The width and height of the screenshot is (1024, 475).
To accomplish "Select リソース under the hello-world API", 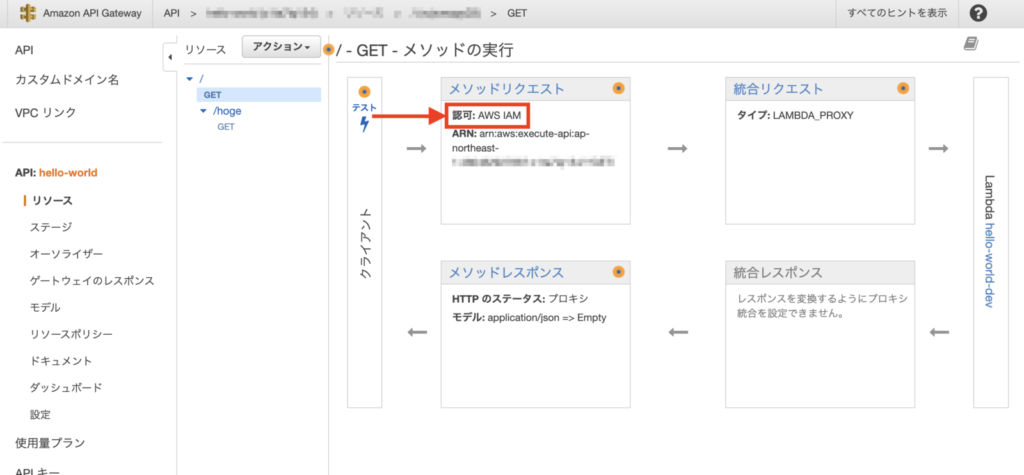I will point(52,201).
